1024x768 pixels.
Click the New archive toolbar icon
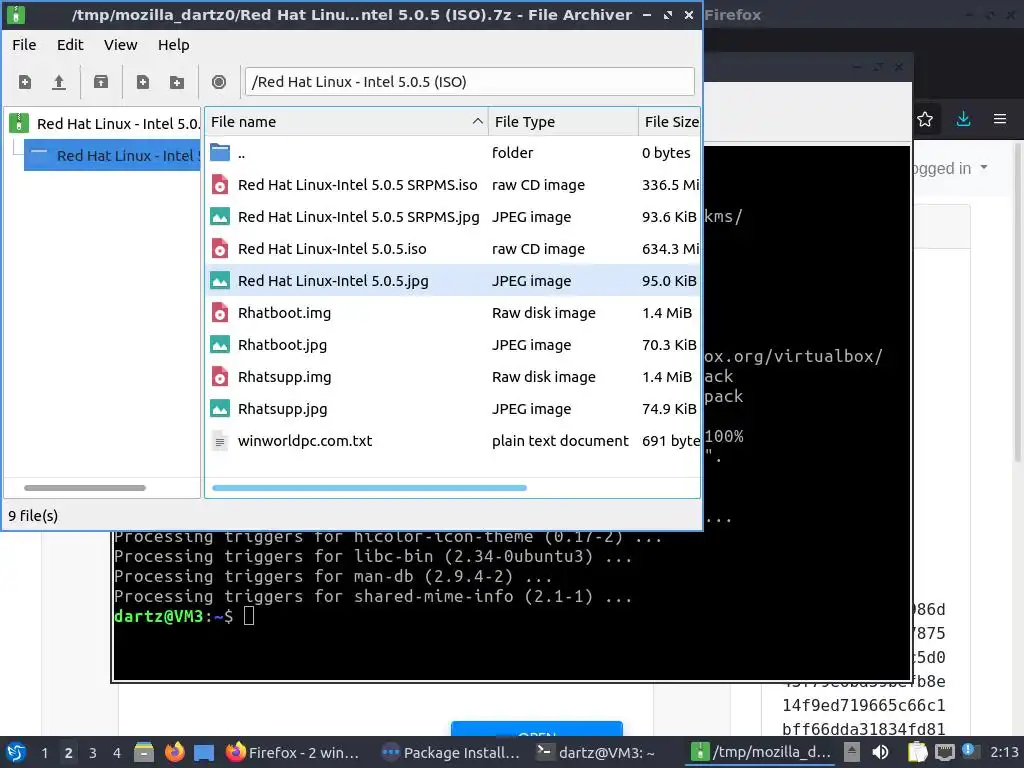[25, 82]
